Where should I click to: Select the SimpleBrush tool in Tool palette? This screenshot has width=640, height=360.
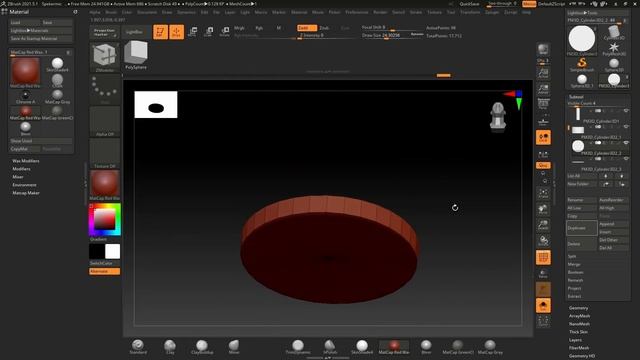coord(582,64)
